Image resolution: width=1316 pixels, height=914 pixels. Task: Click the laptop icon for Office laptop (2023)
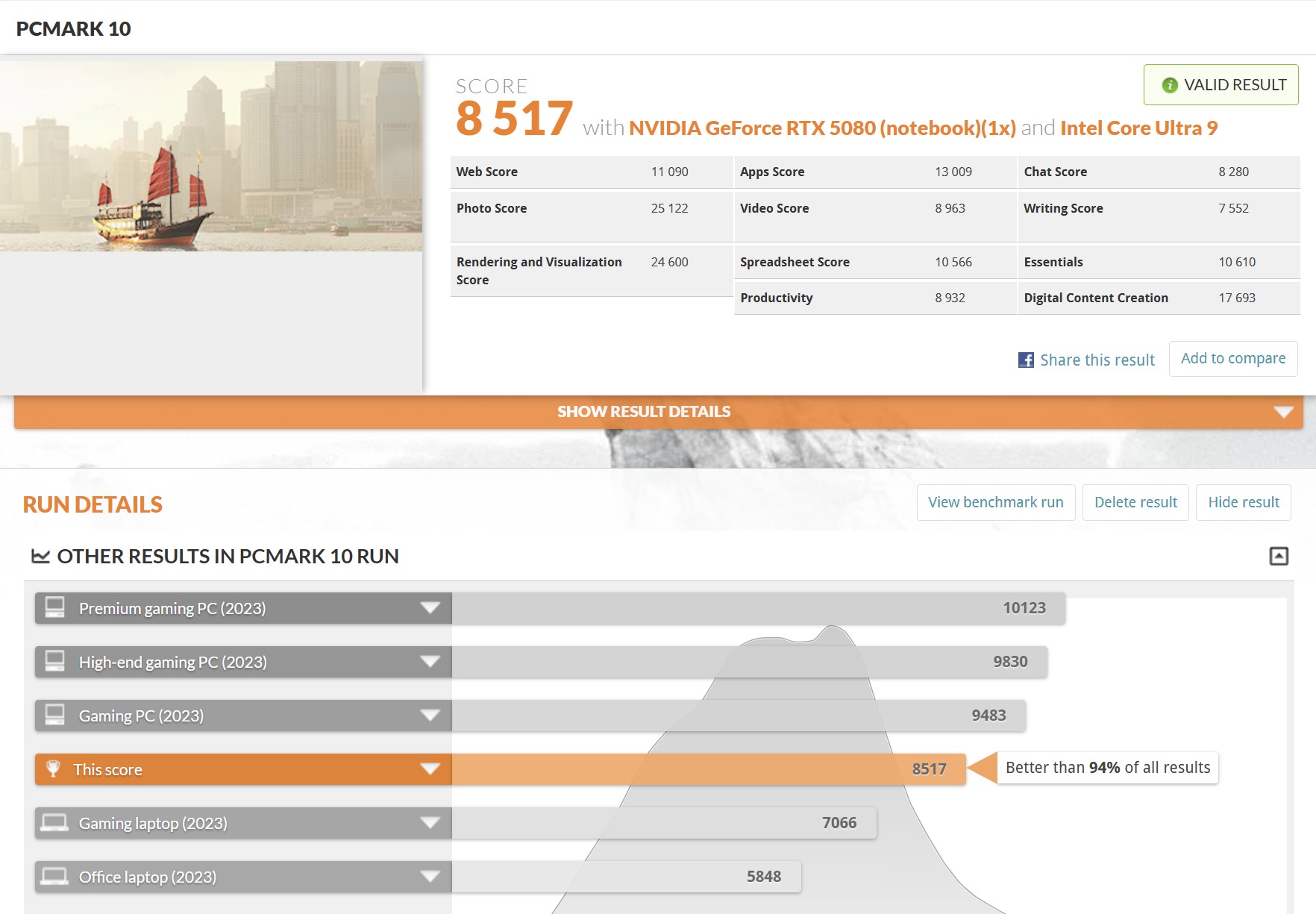[54, 876]
